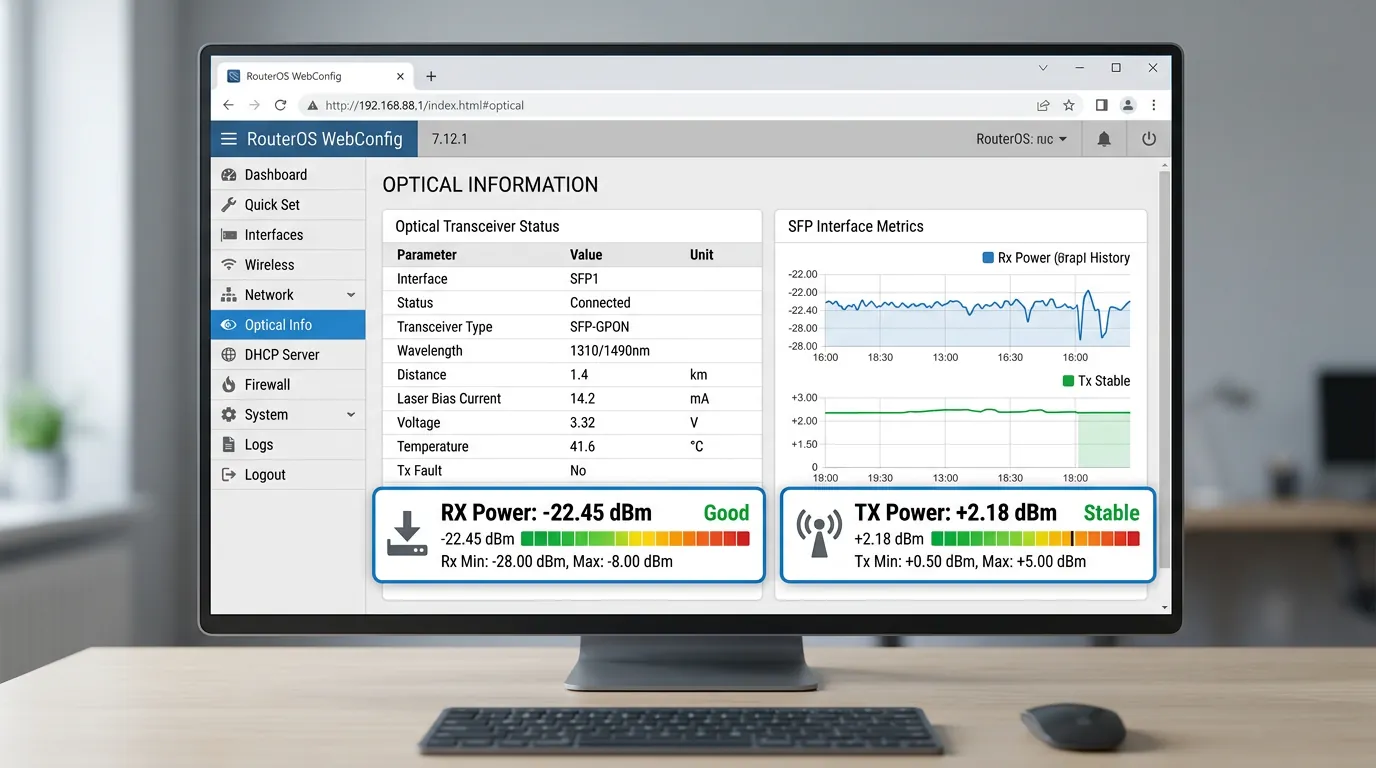This screenshot has height=768, width=1376.
Task: Go back with browser back arrow
Action: 228,105
